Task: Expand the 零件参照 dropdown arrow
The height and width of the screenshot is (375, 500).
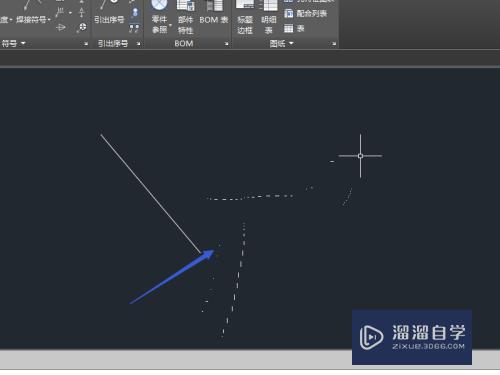Action: point(171,25)
